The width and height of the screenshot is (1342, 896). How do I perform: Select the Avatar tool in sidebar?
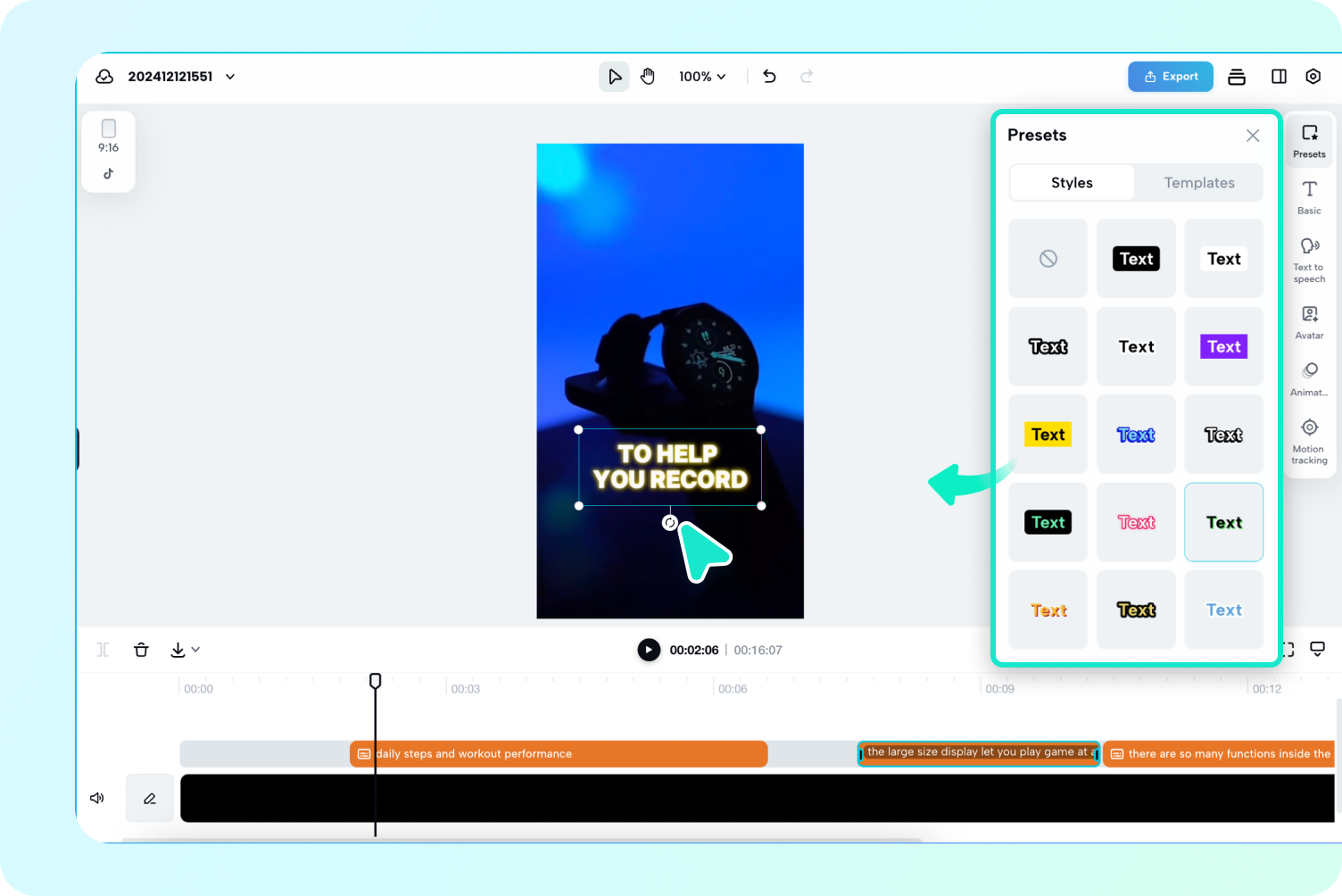[1309, 320]
